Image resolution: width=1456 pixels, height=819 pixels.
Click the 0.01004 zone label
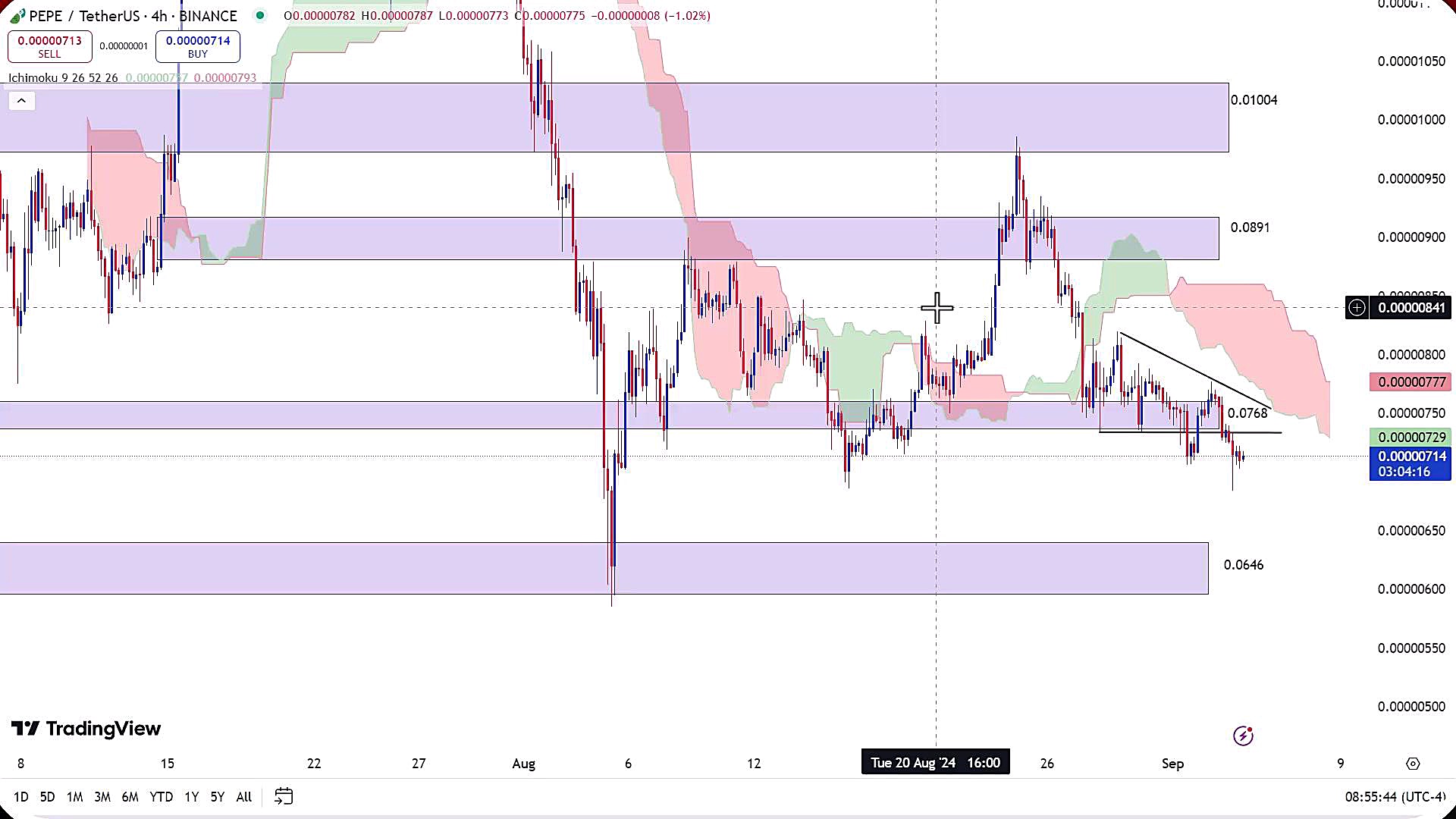1254,100
